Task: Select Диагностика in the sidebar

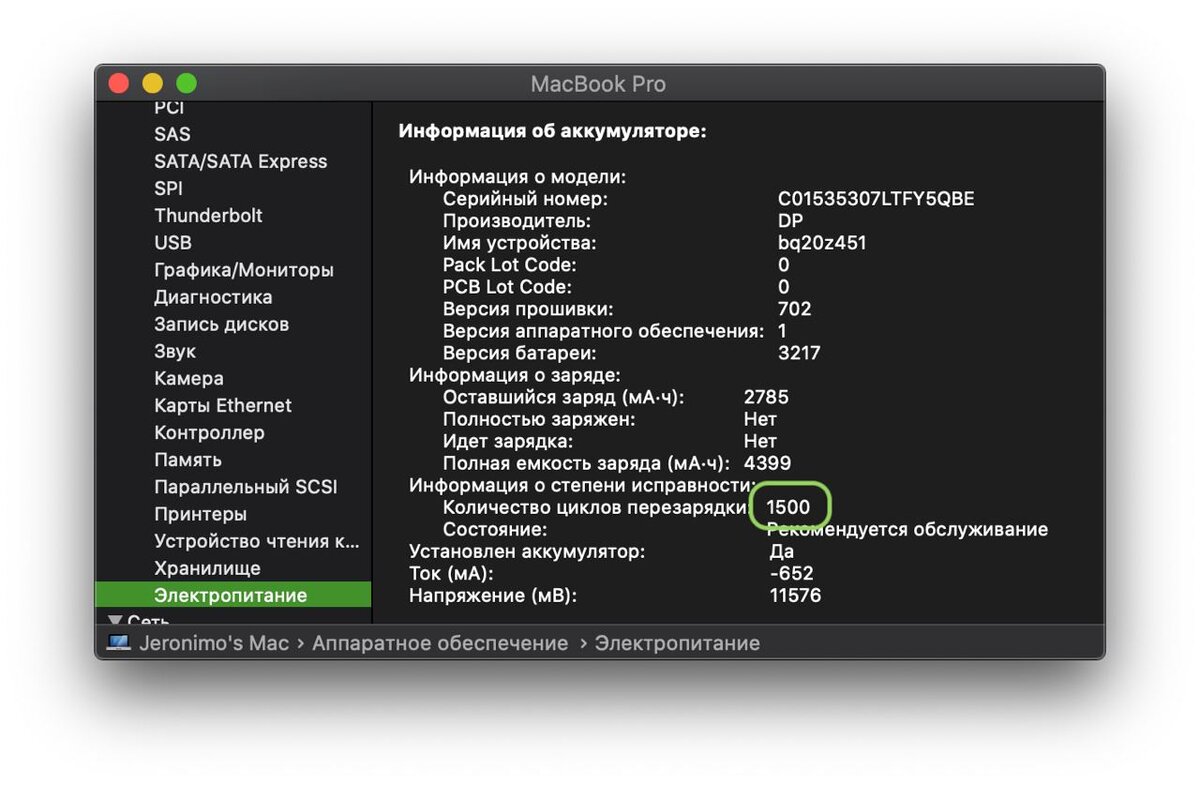Action: [213, 297]
